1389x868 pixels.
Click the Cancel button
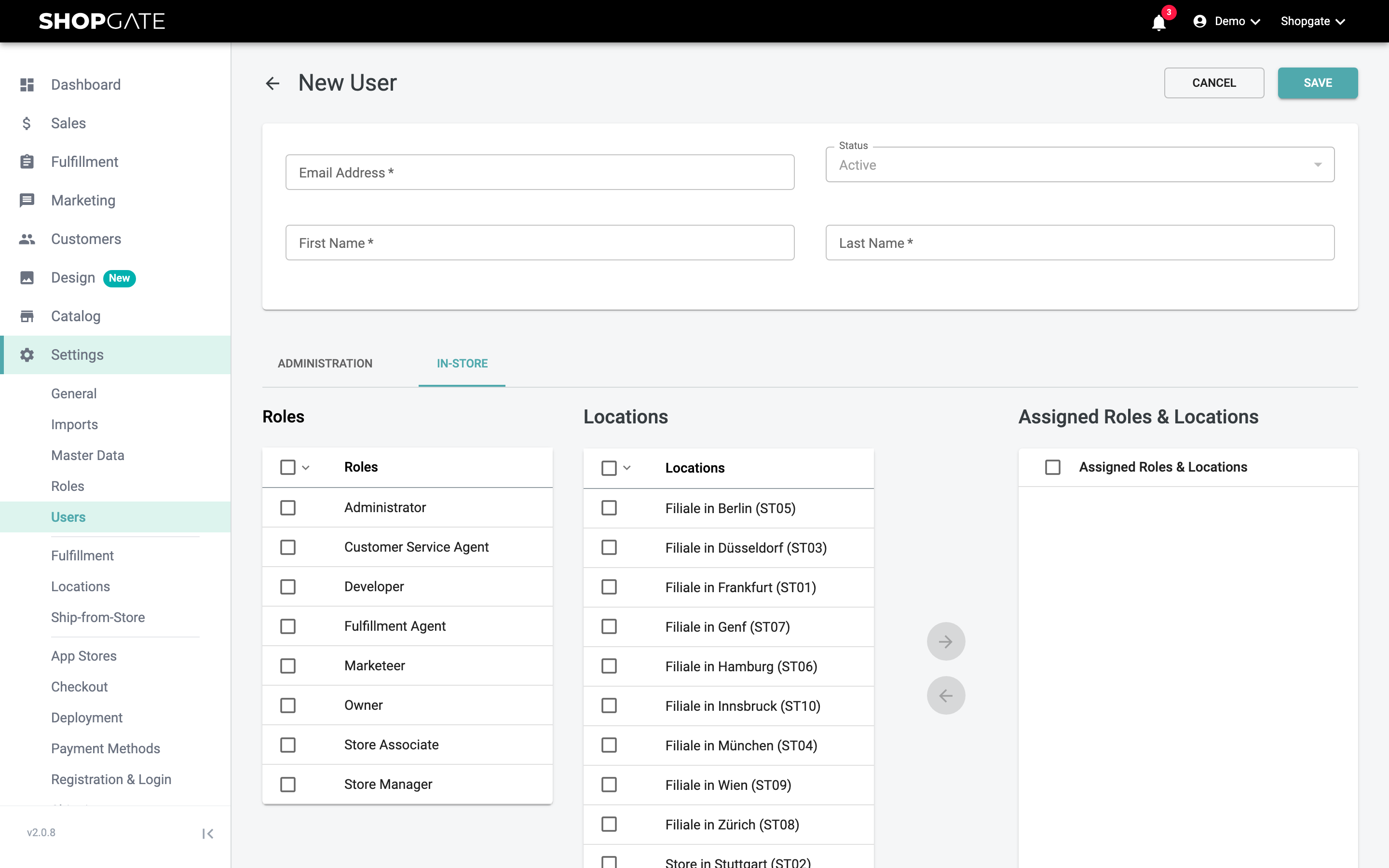coord(1214,82)
